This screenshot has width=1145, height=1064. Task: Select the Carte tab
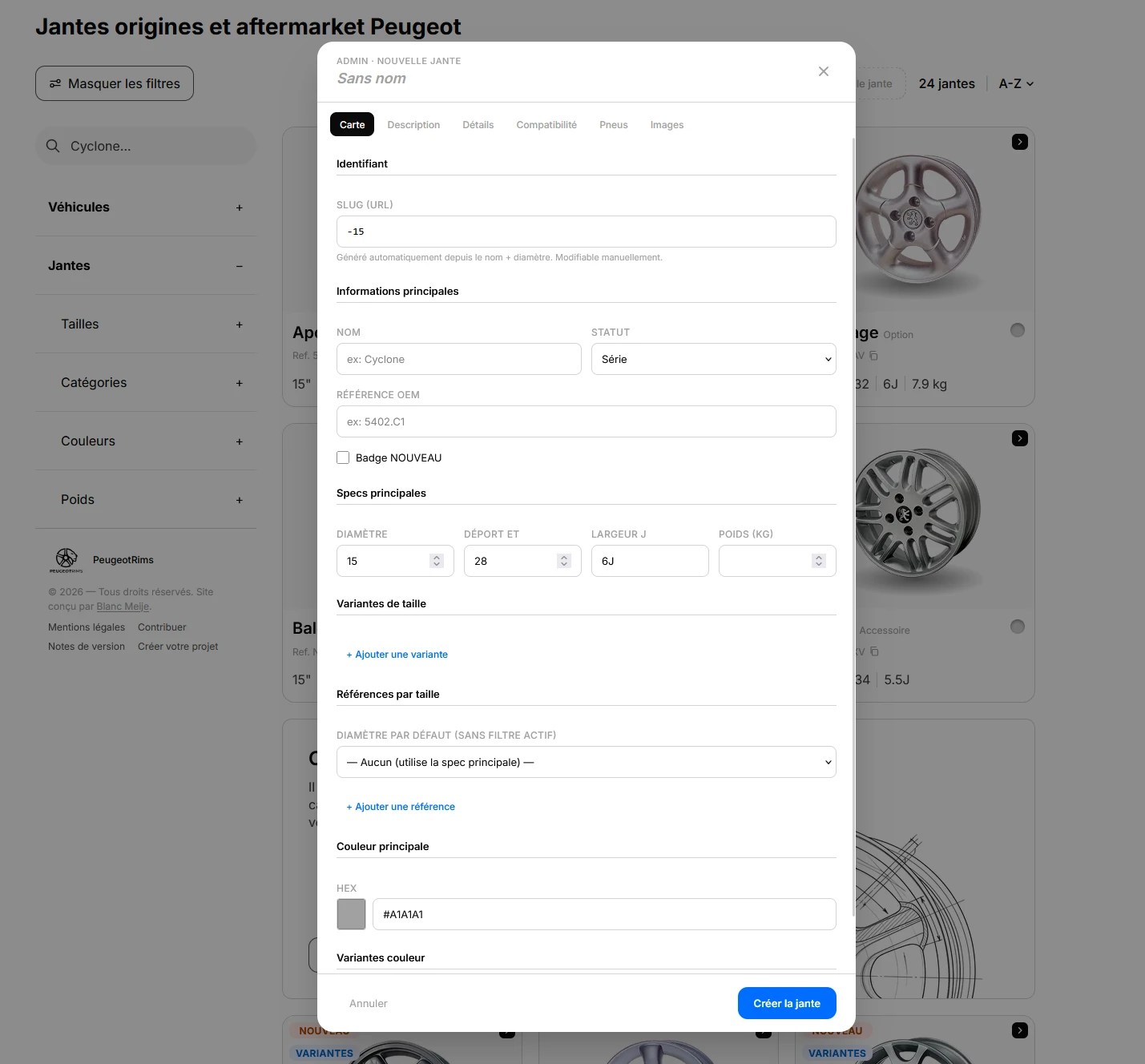[352, 124]
